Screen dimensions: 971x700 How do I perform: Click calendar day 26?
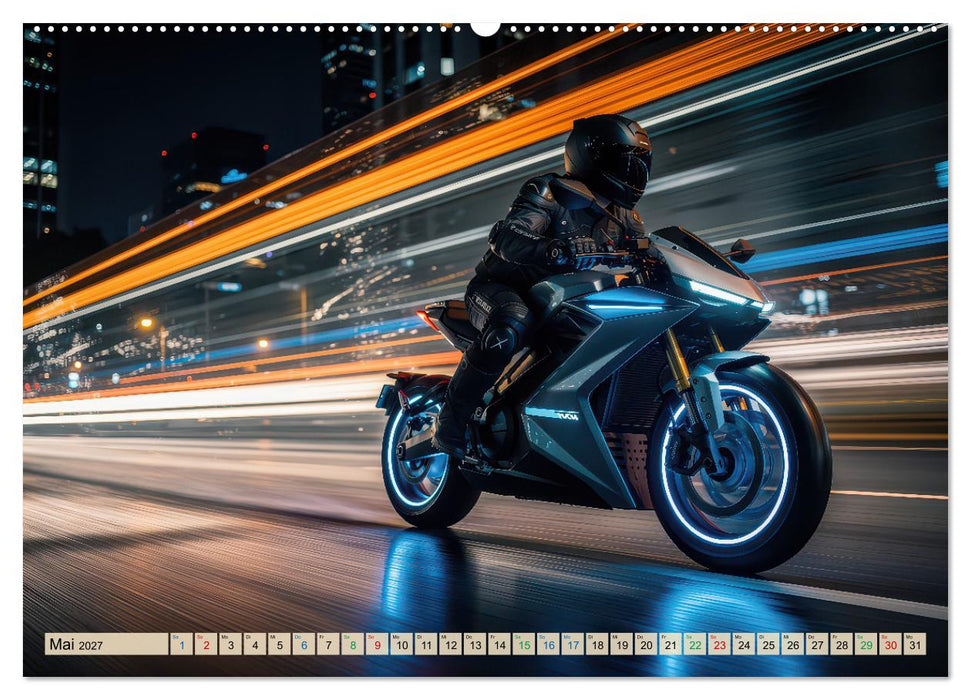tap(793, 644)
